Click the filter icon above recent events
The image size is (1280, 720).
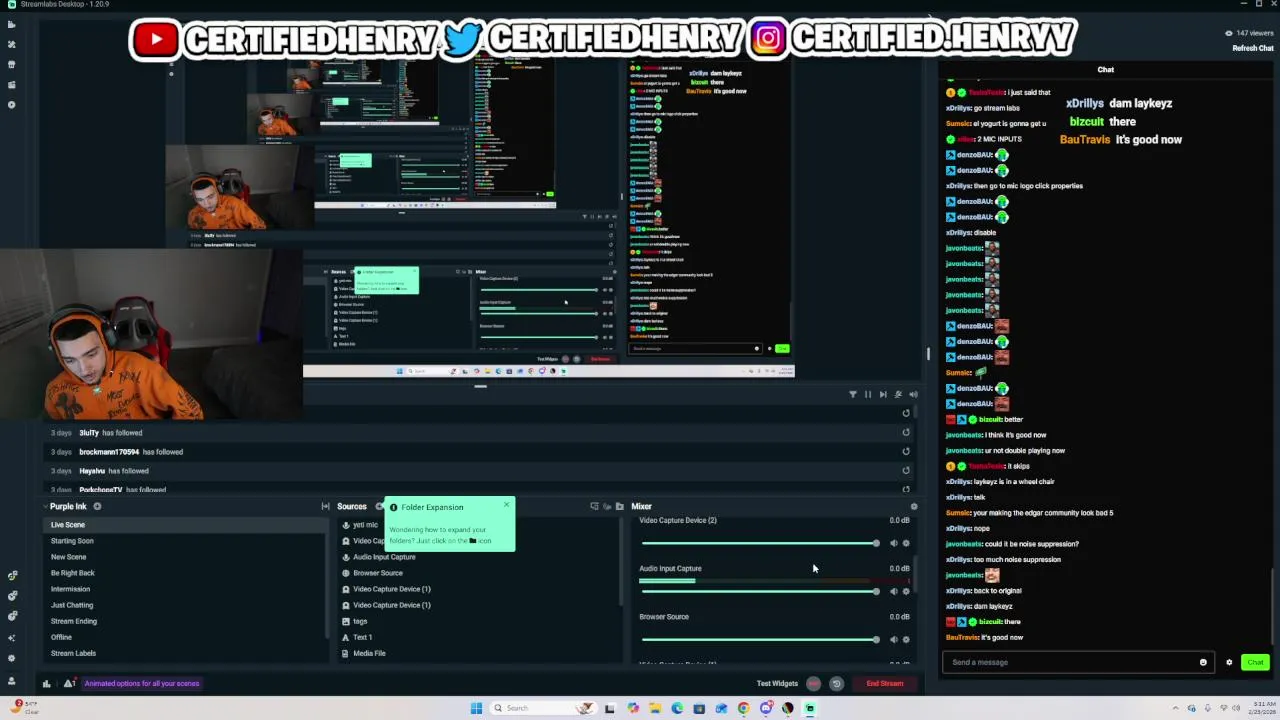tap(853, 394)
